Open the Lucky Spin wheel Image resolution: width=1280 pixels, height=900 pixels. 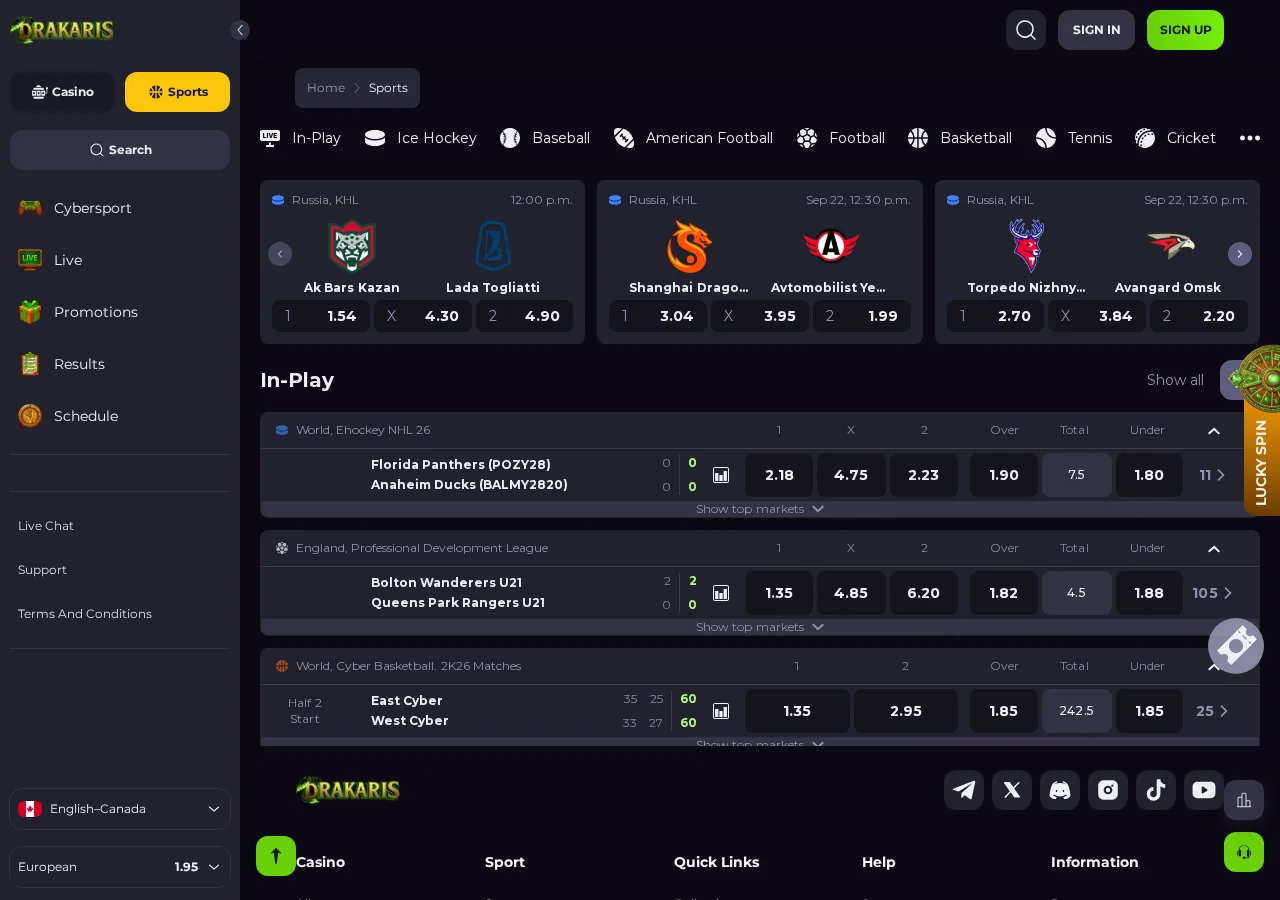coord(1261,430)
